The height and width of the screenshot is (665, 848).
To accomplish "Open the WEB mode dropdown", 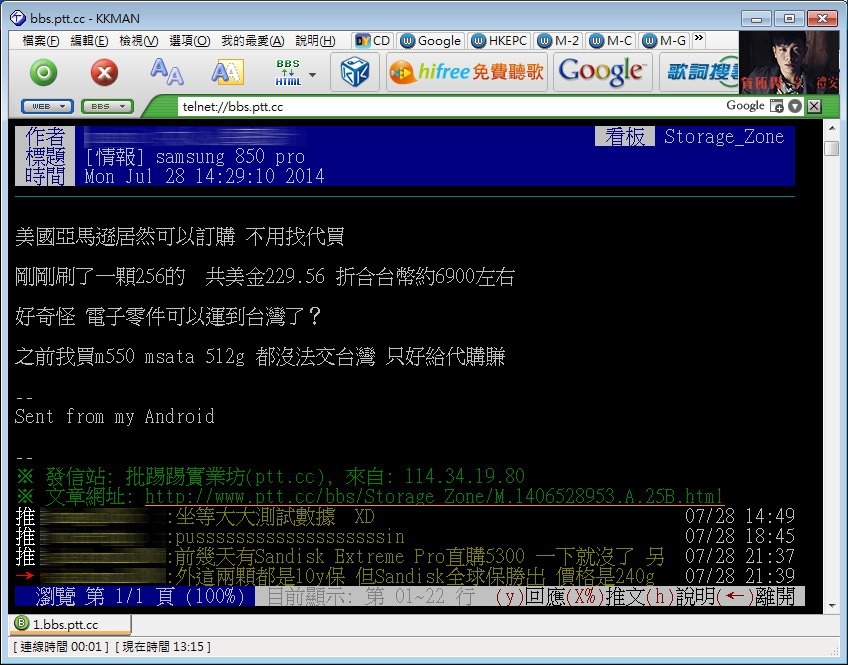I will click(x=47, y=107).
